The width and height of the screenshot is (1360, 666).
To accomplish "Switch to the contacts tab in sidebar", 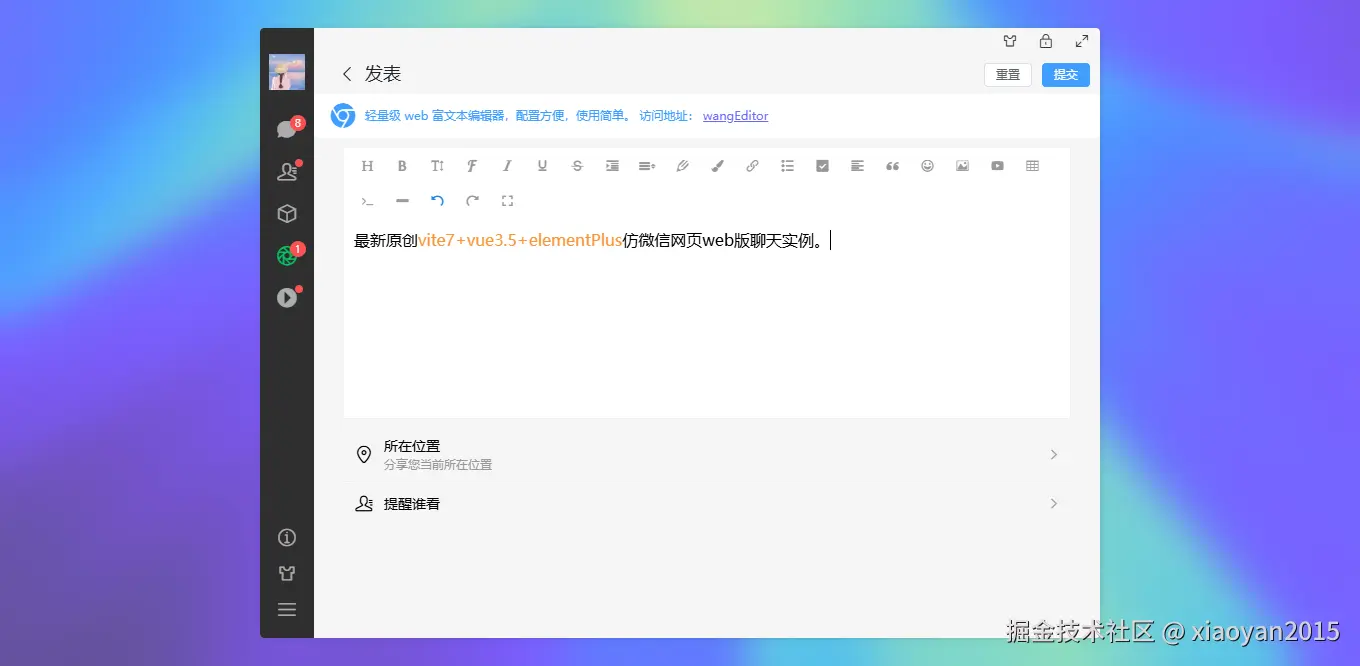I will pos(287,171).
